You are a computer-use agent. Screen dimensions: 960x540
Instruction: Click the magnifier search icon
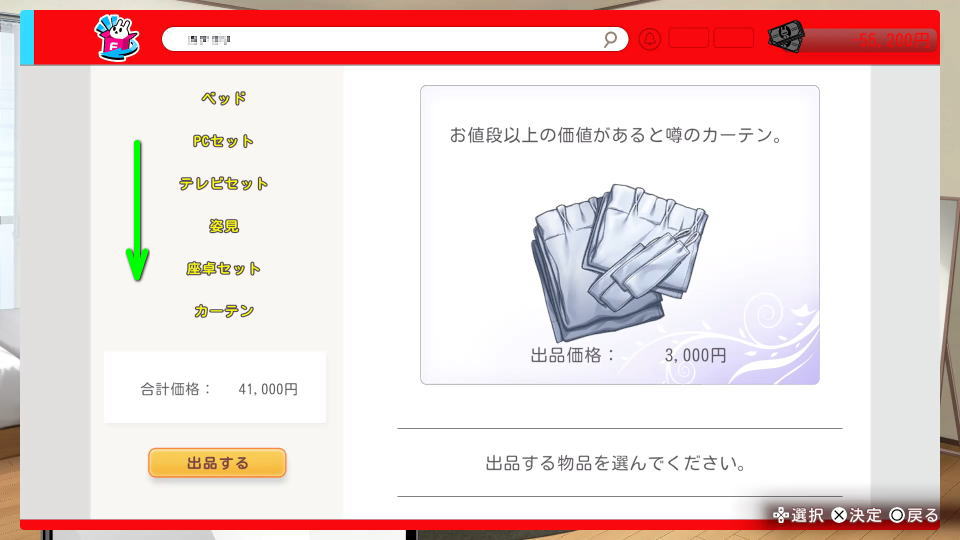(610, 40)
